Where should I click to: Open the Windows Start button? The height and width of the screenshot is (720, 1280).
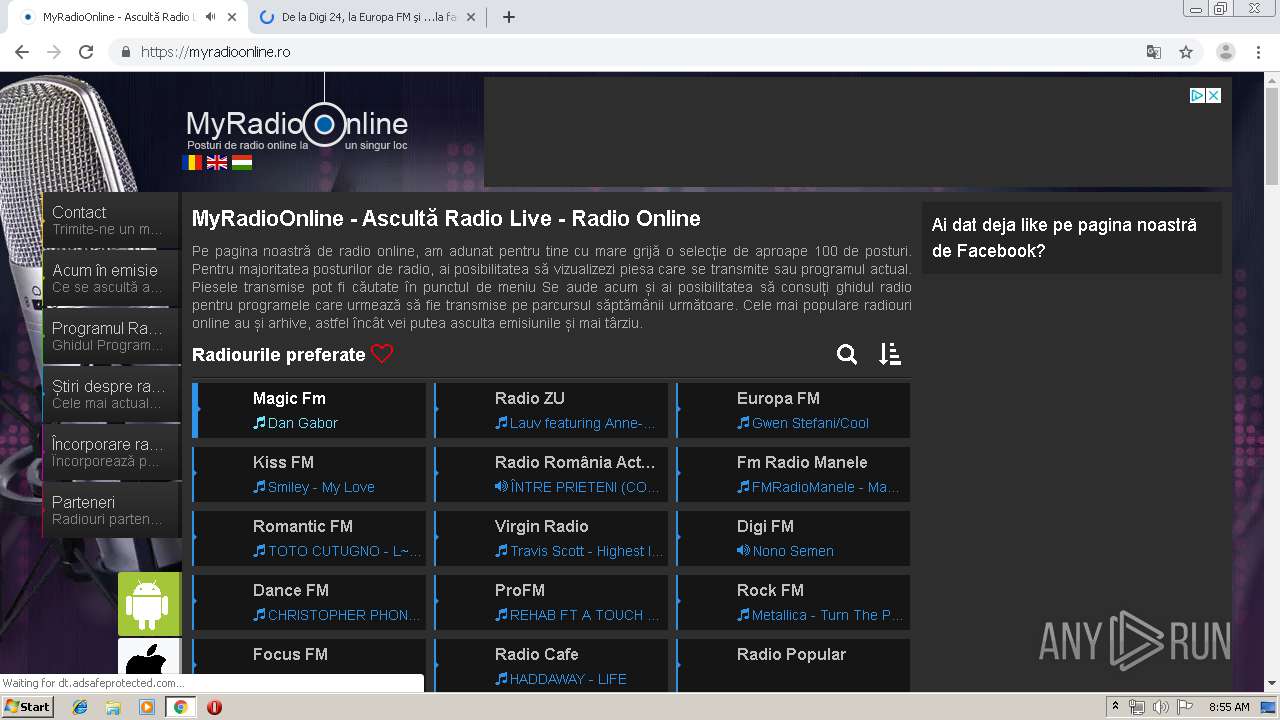tap(27, 707)
